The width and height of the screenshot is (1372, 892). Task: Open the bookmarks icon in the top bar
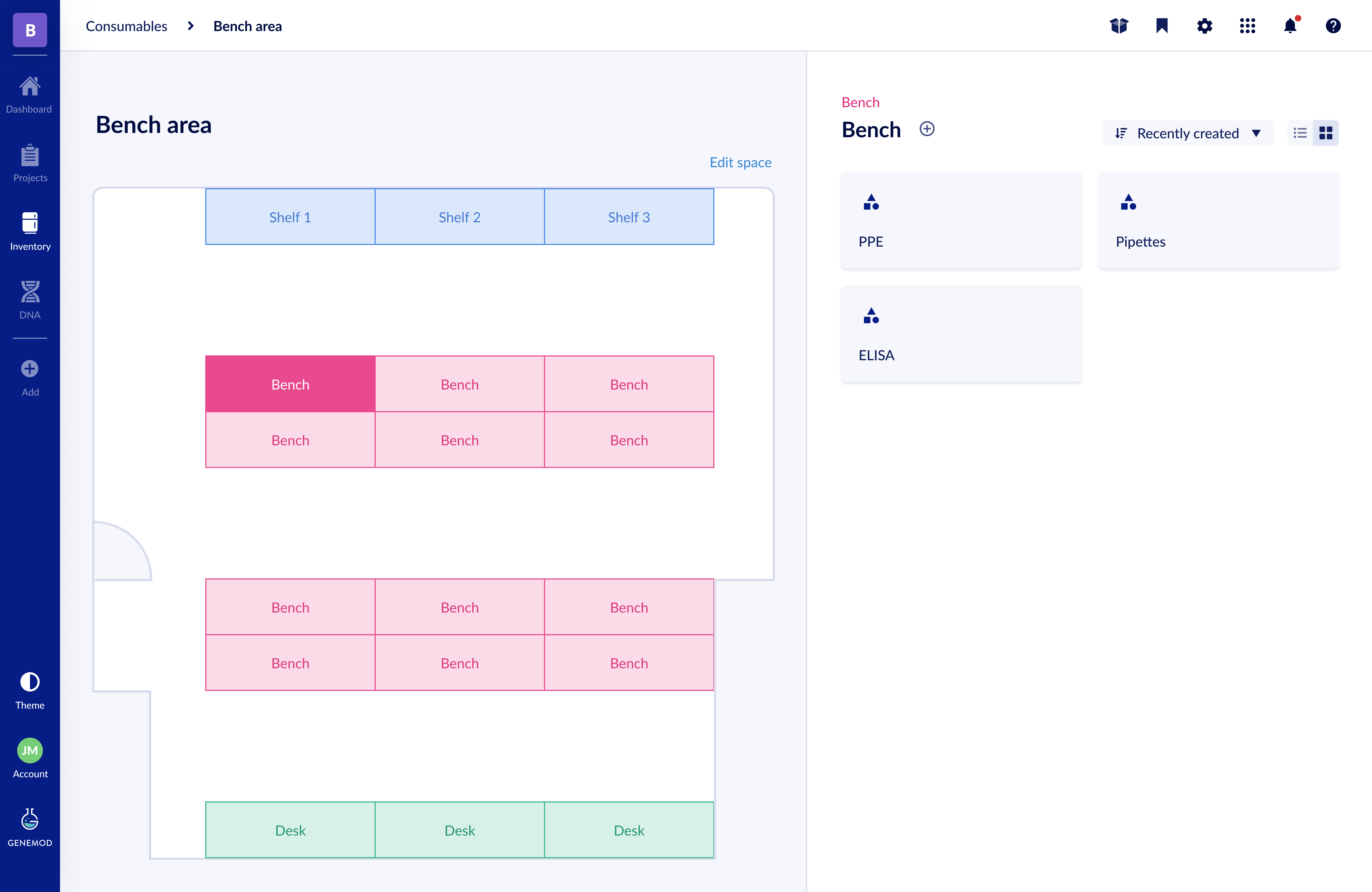tap(1162, 26)
